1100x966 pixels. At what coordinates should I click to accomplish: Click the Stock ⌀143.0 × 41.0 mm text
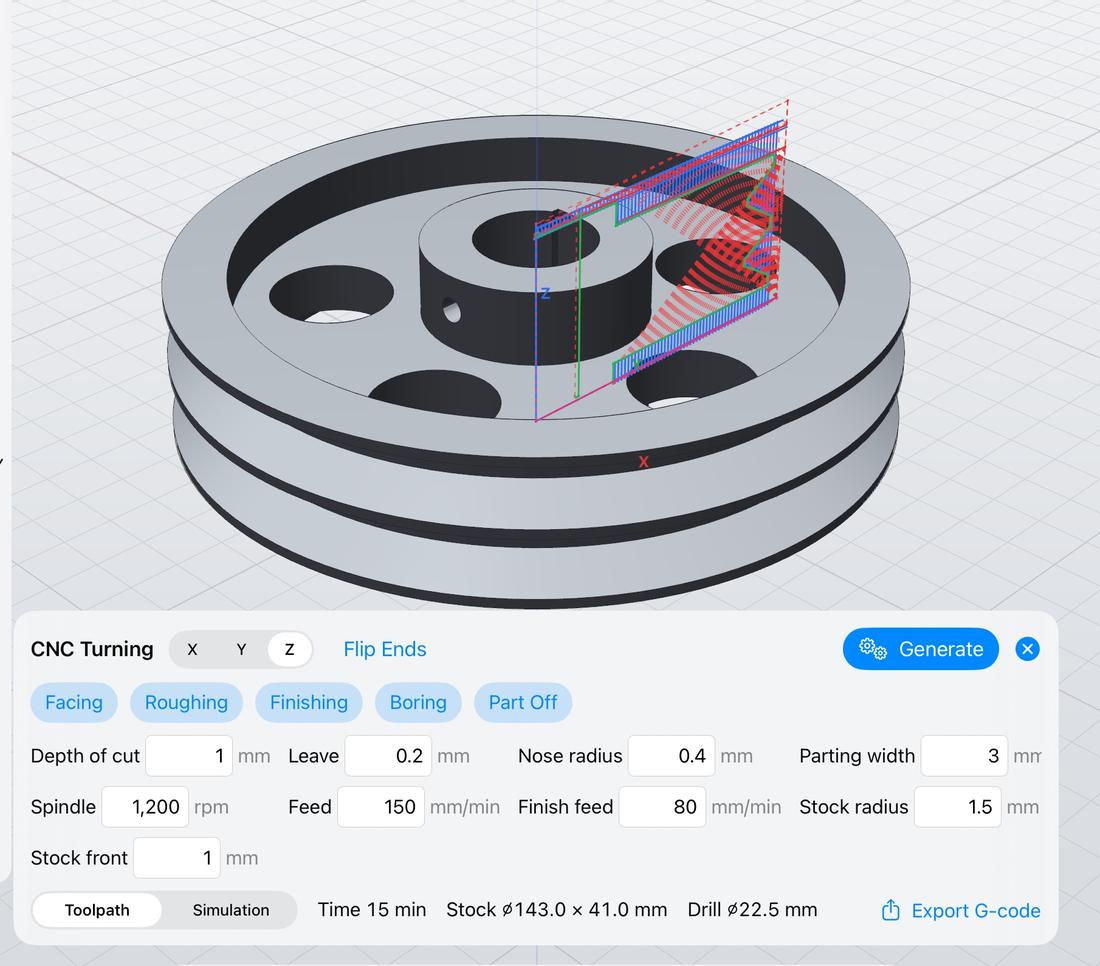[x=556, y=910]
